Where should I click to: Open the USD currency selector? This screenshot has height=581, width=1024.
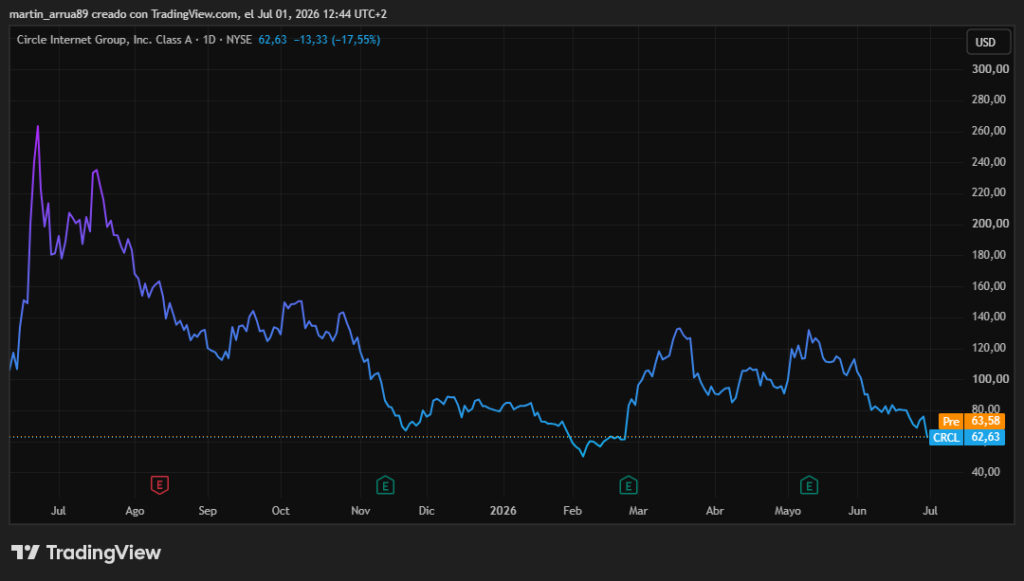pos(986,42)
